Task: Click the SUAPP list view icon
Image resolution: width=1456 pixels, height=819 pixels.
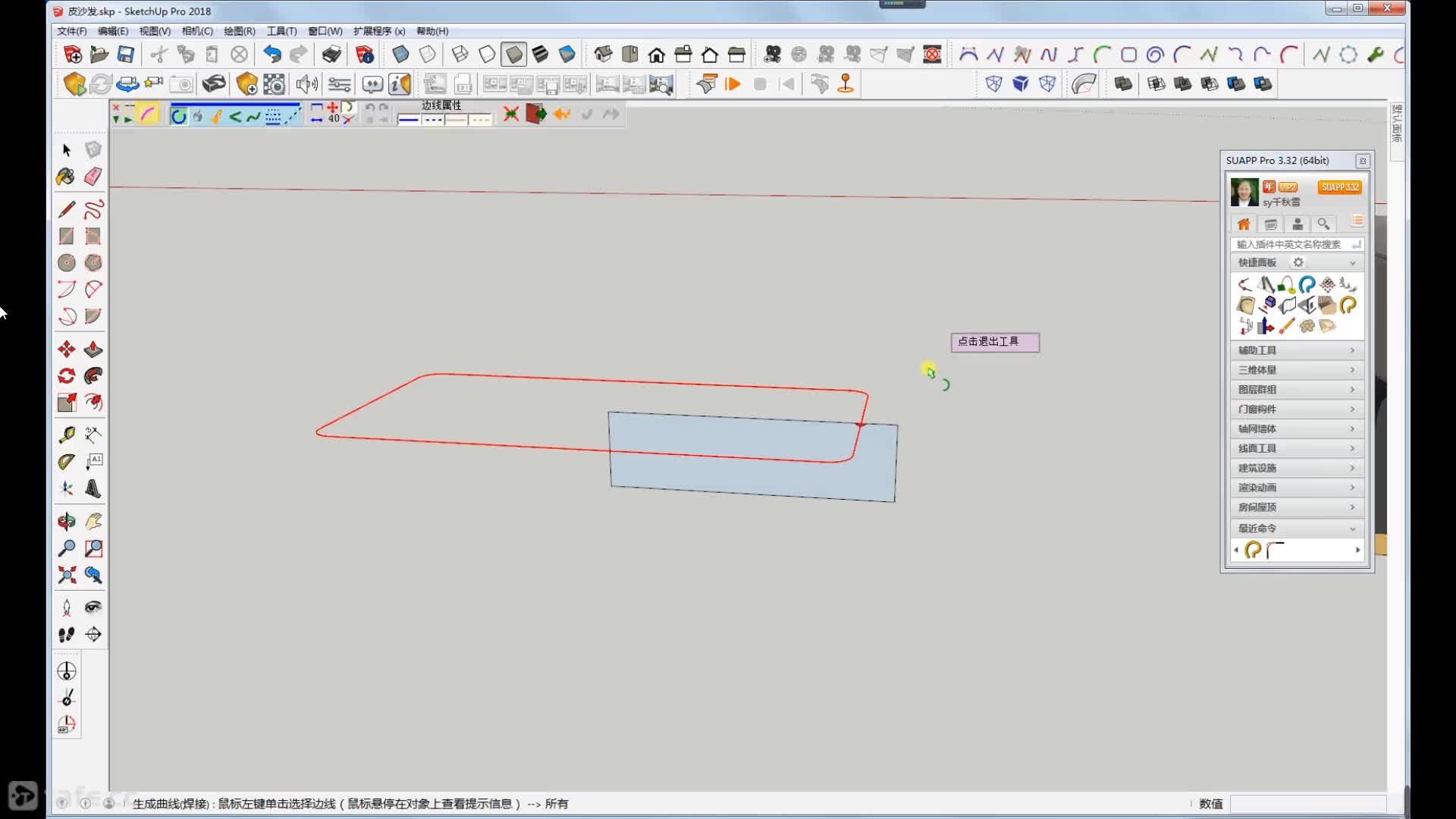Action: click(x=1357, y=221)
